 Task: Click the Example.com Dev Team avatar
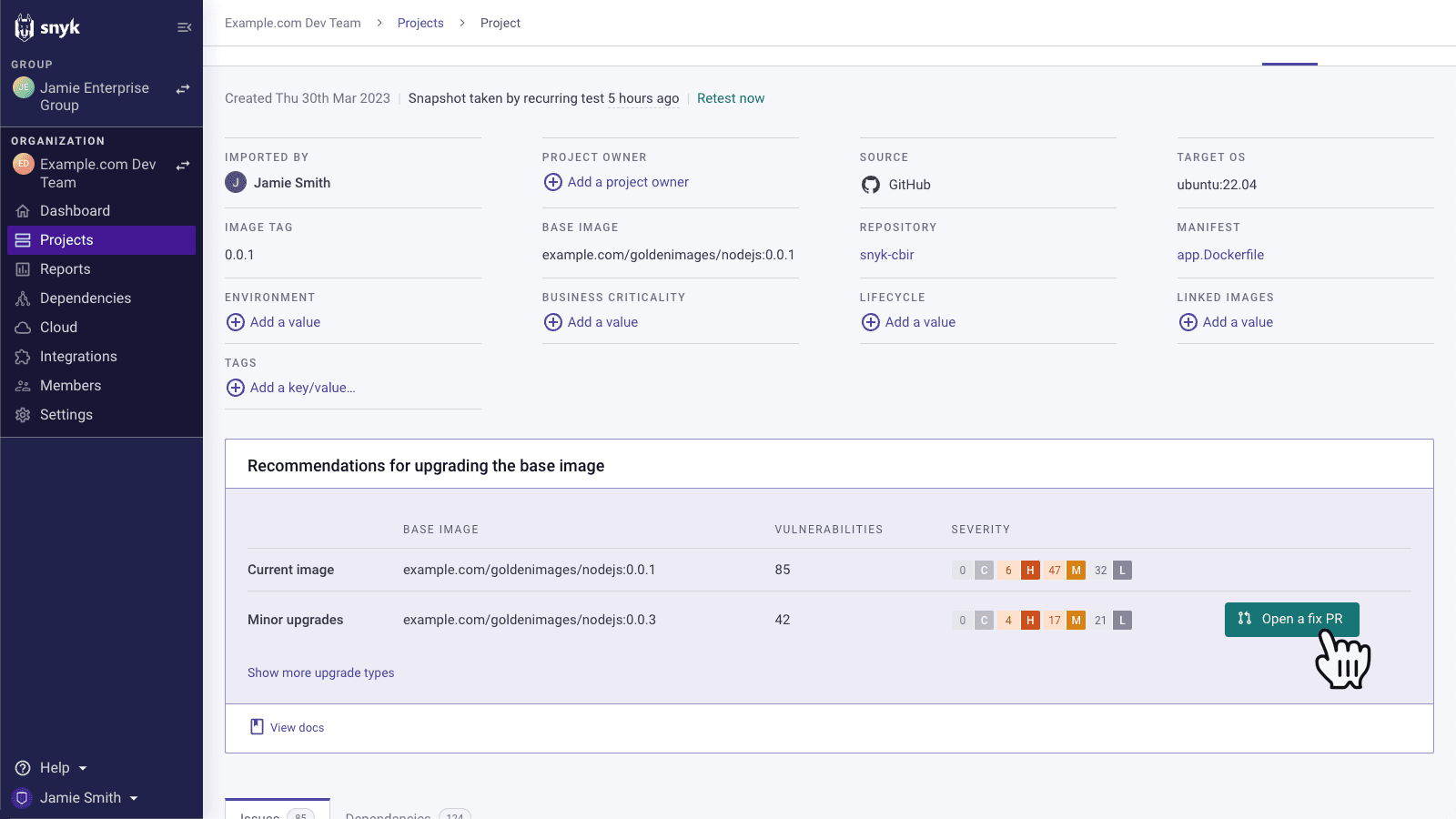point(24,164)
